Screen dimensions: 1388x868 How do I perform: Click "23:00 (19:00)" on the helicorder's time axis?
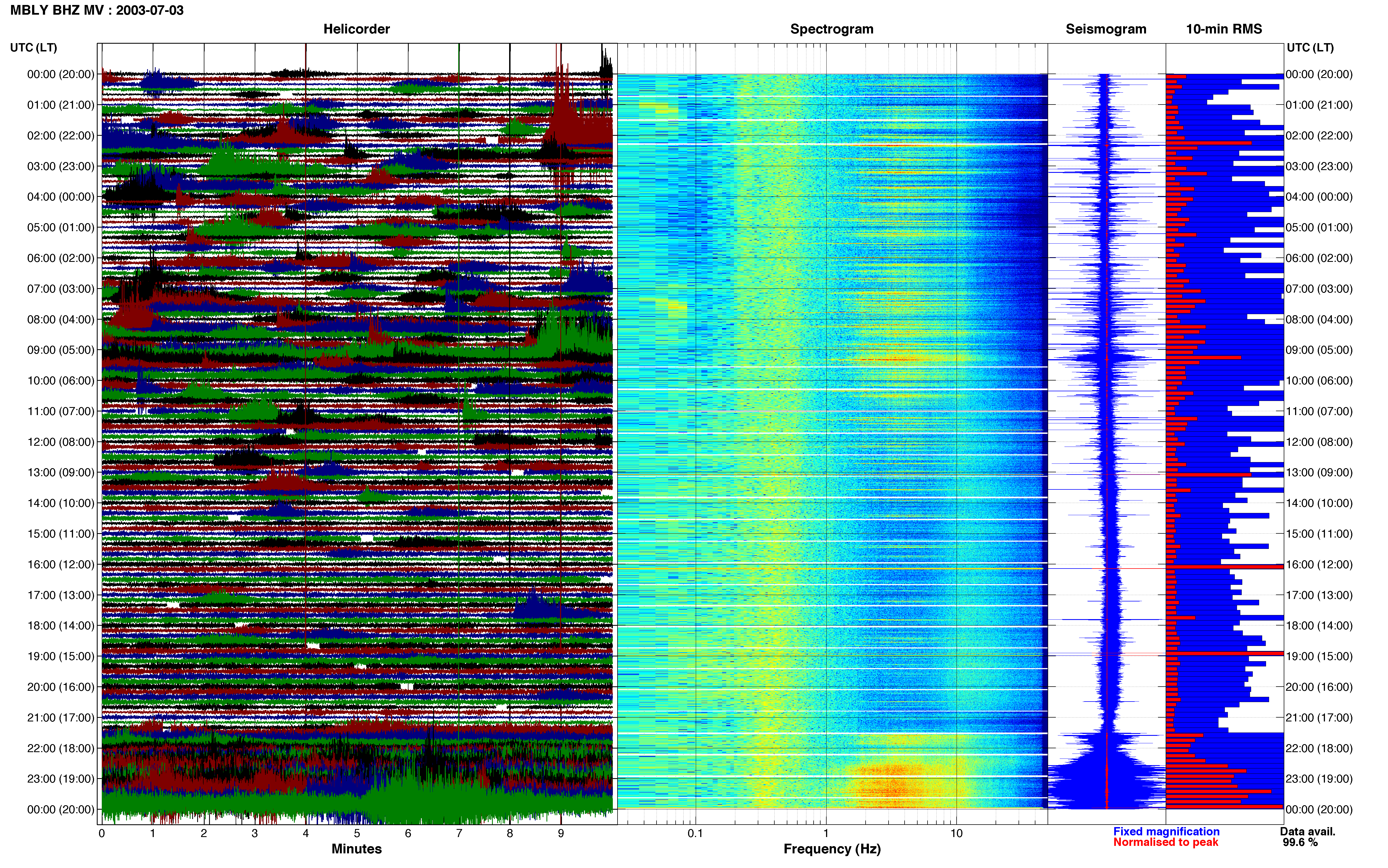pos(61,778)
